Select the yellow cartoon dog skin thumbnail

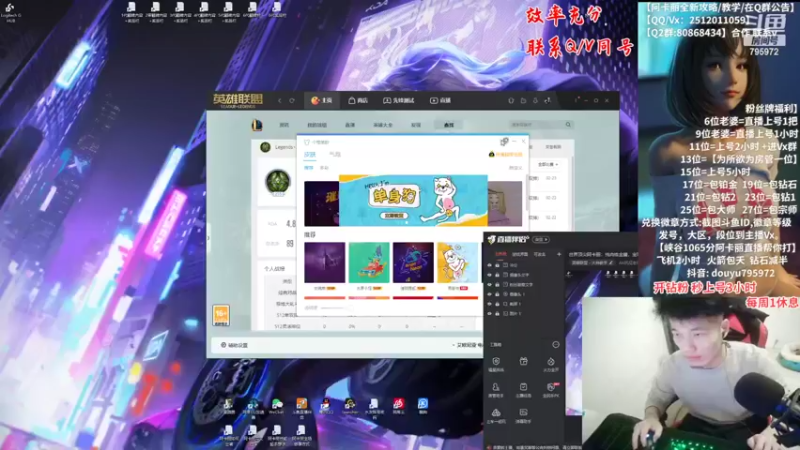pyautogui.click(x=458, y=262)
